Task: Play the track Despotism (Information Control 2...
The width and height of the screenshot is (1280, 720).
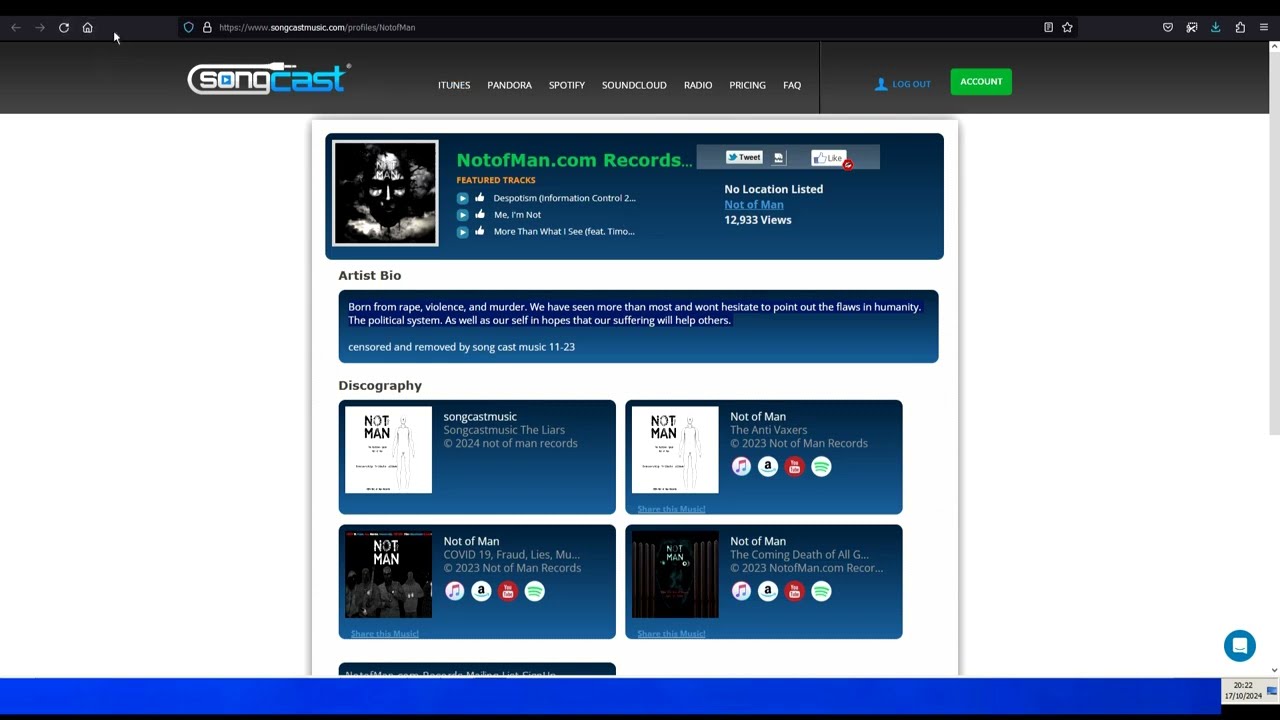Action: [462, 198]
